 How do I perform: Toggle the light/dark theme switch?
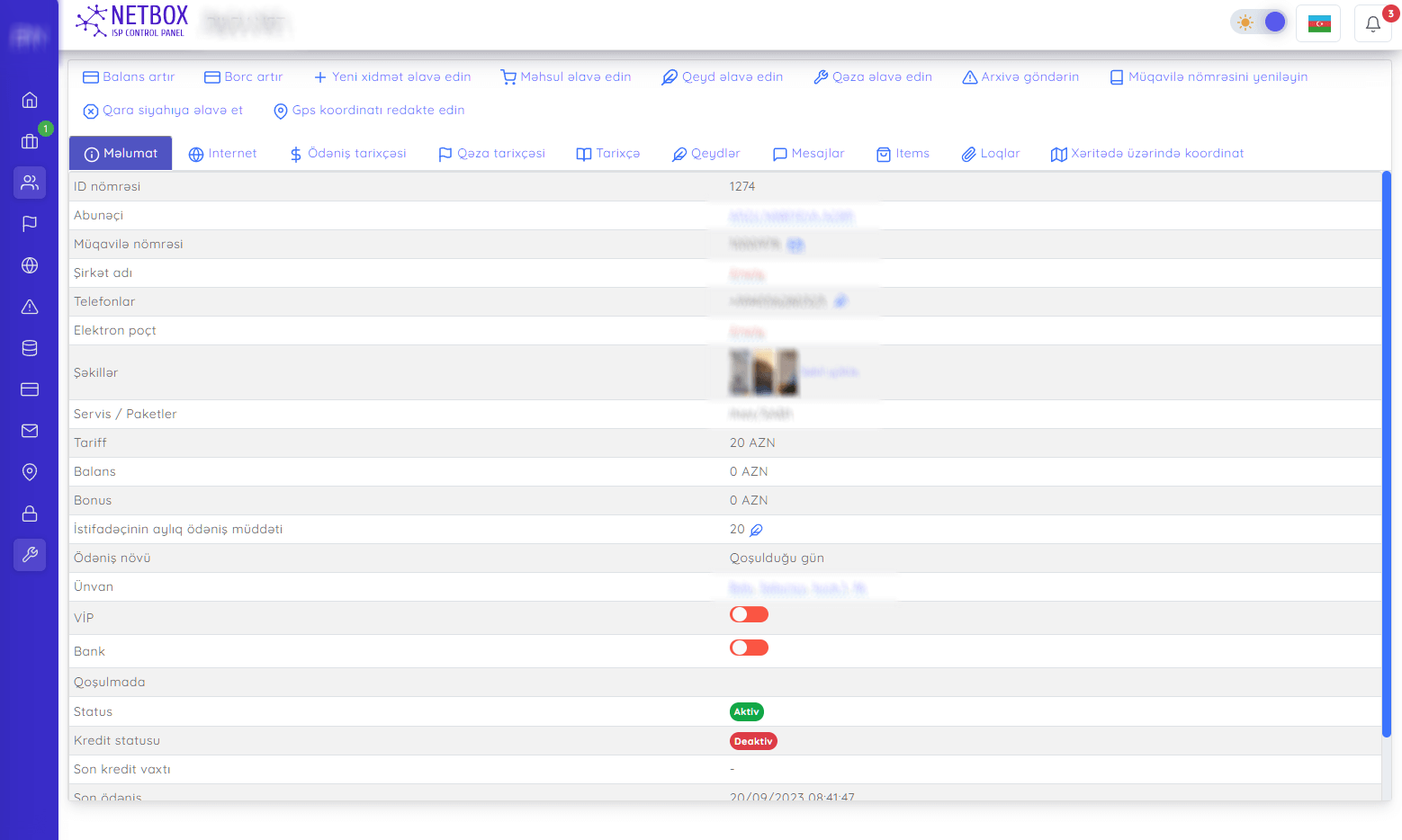pyautogui.click(x=1259, y=22)
